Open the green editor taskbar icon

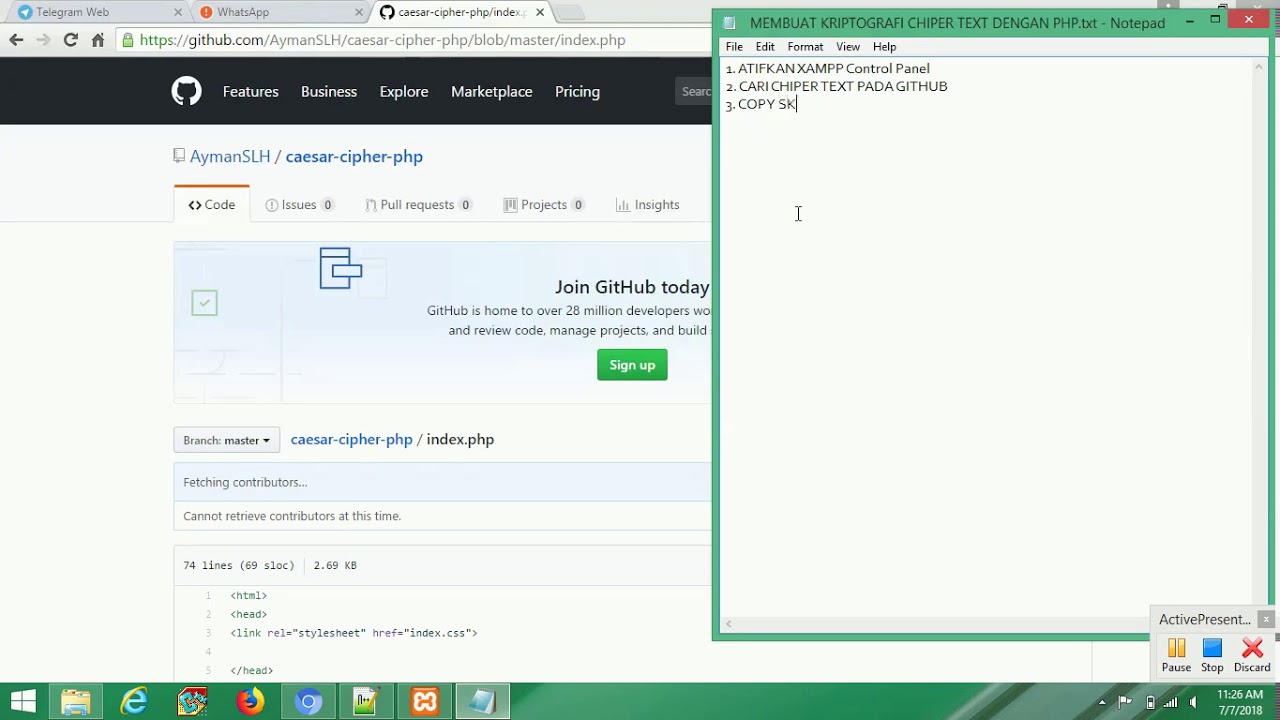366,702
